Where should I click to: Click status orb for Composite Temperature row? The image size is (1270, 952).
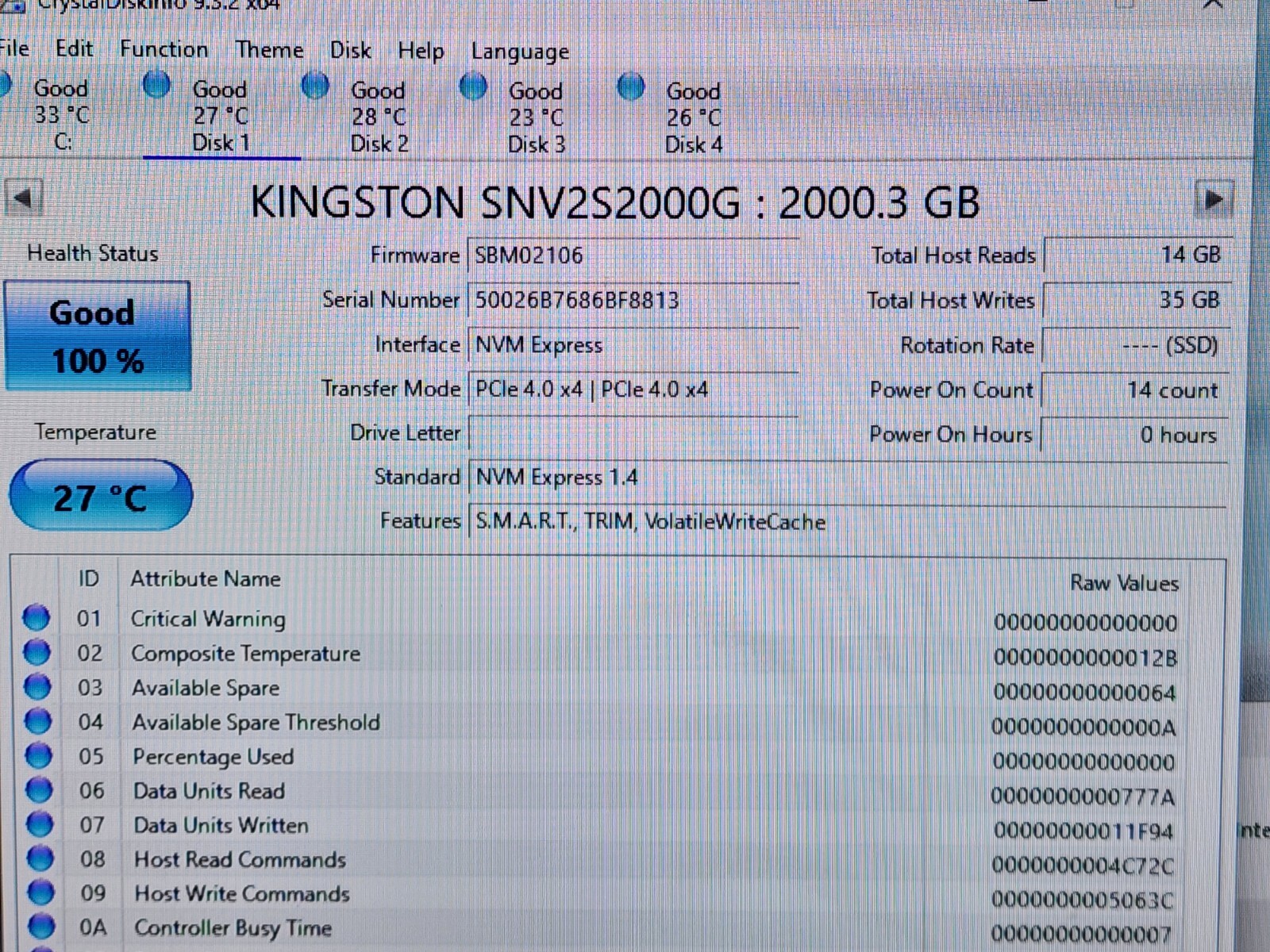[x=37, y=652]
